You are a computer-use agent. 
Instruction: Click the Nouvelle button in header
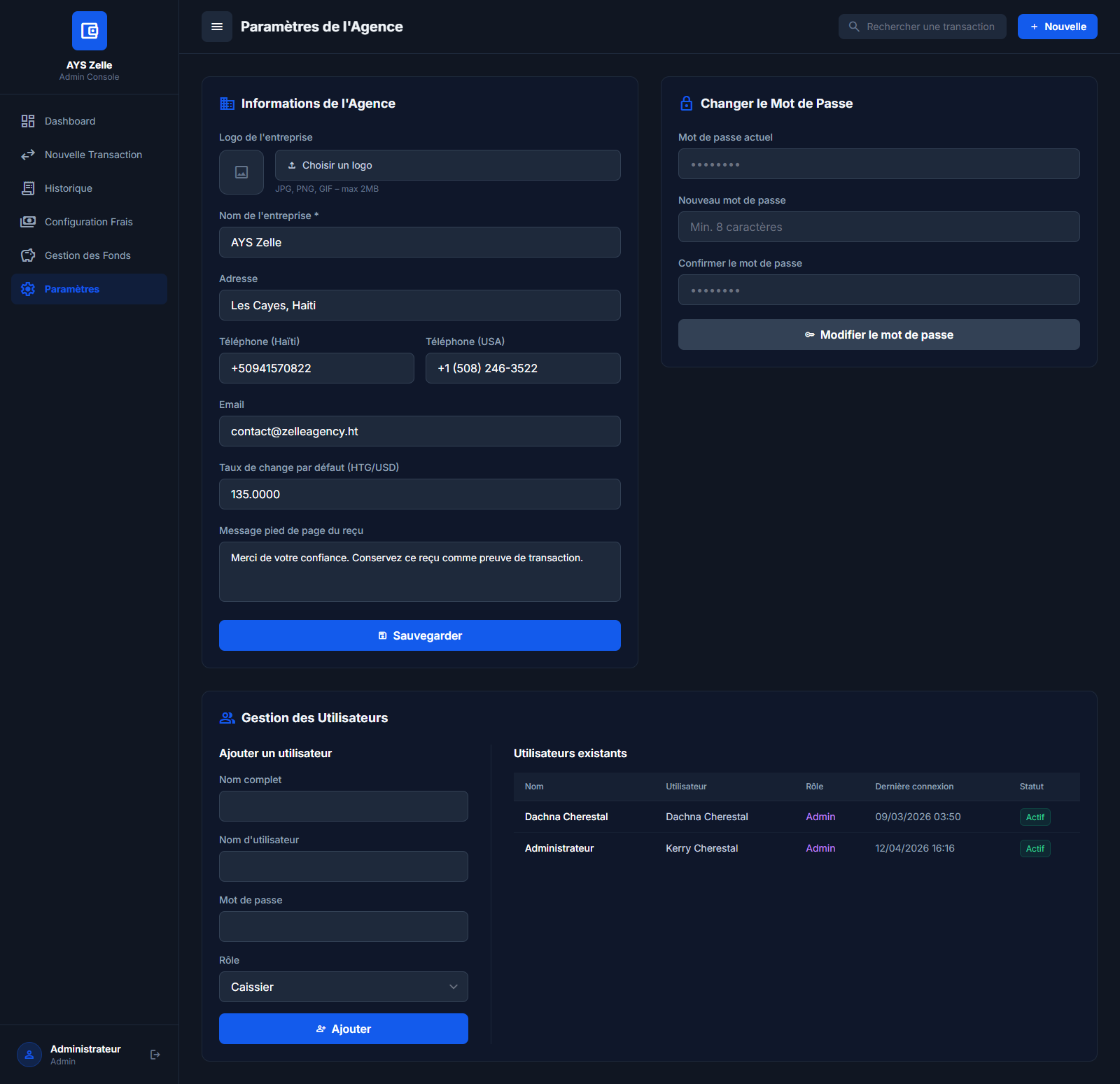click(1057, 27)
